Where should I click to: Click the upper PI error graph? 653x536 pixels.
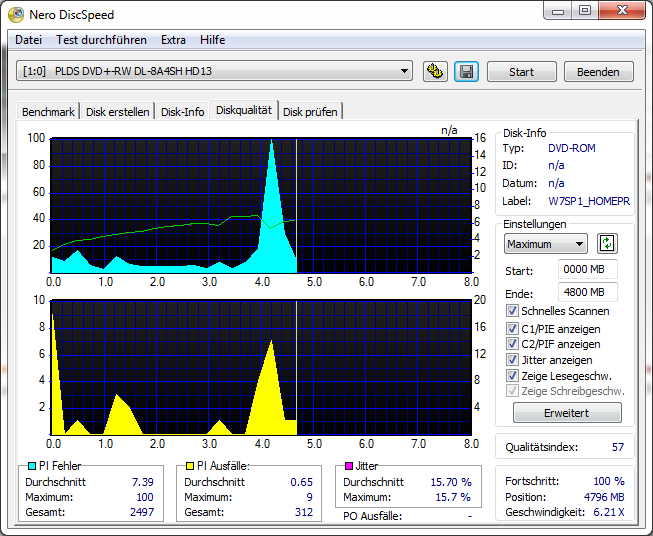coord(261,205)
